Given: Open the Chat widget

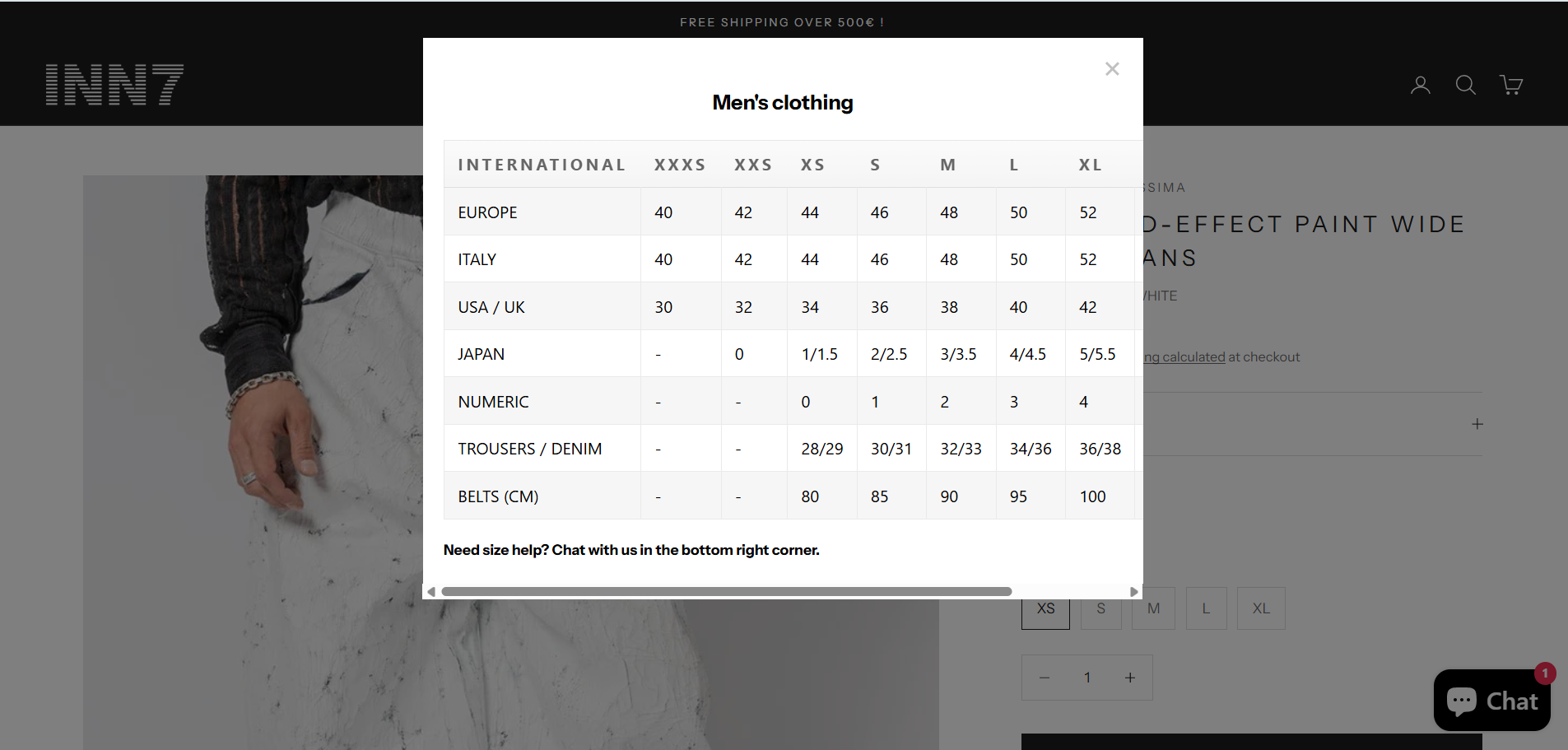Looking at the screenshot, I should click(1491, 701).
